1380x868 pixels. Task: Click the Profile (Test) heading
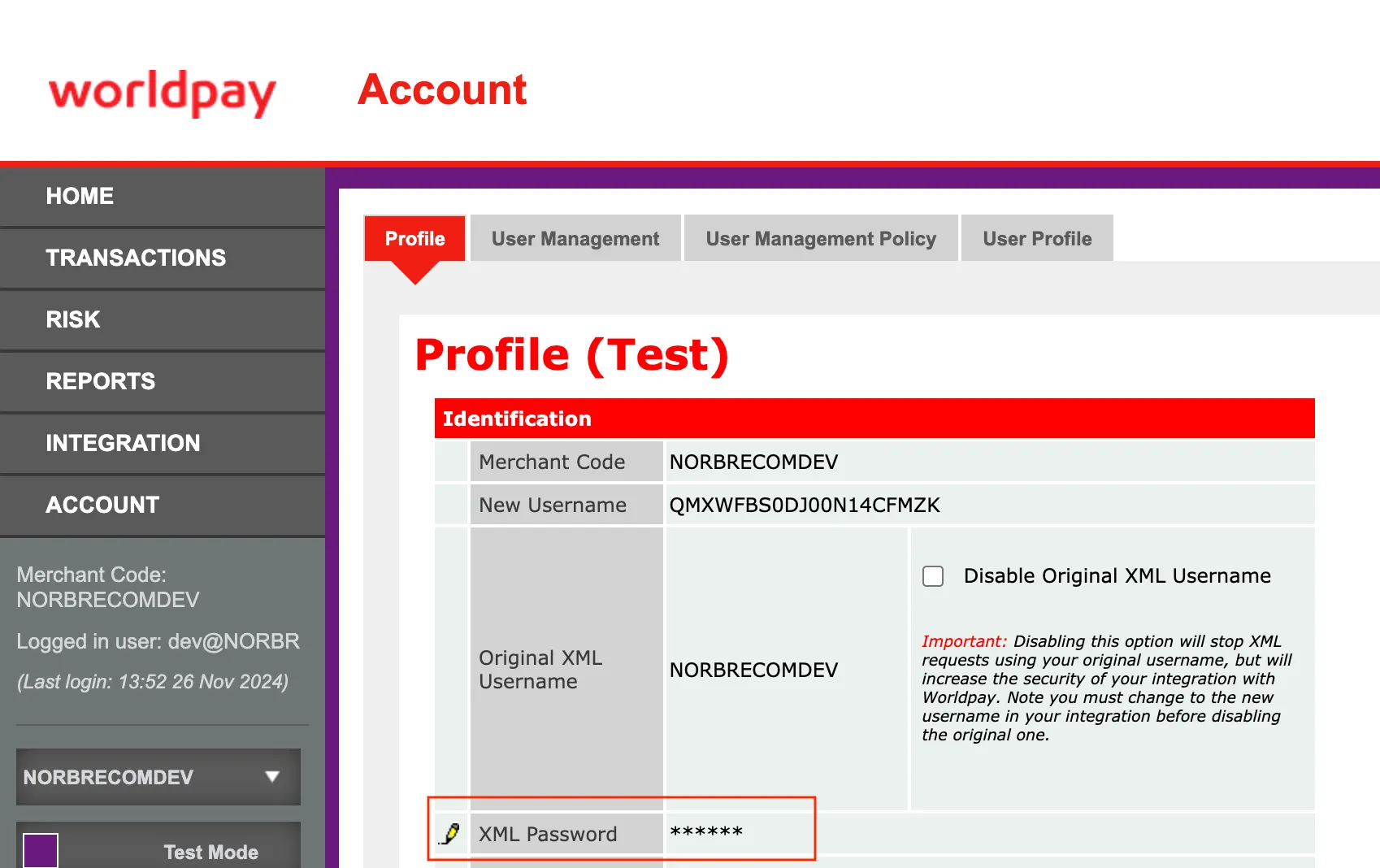coord(571,355)
